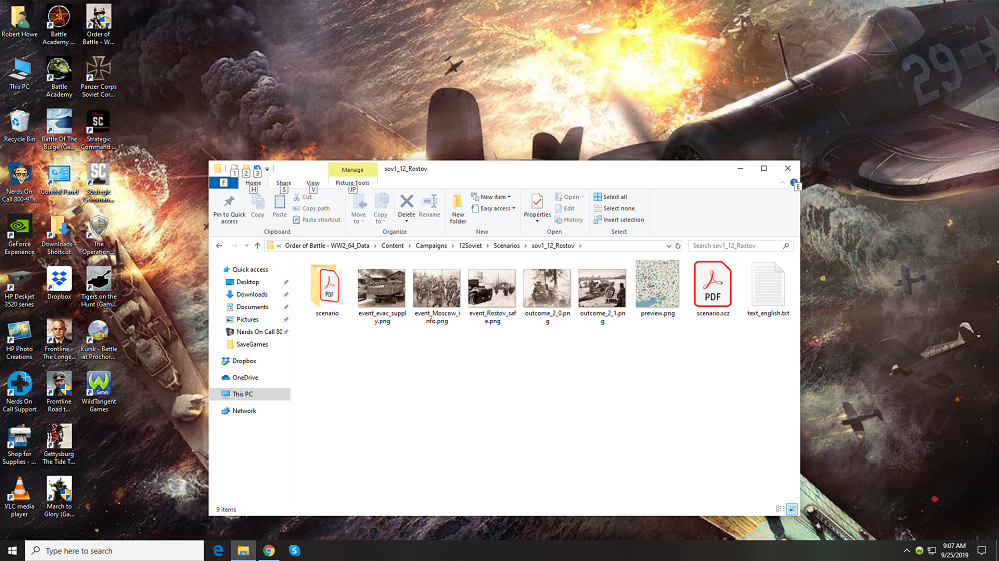
Task: Click Copy path in ribbon
Action: click(311, 208)
